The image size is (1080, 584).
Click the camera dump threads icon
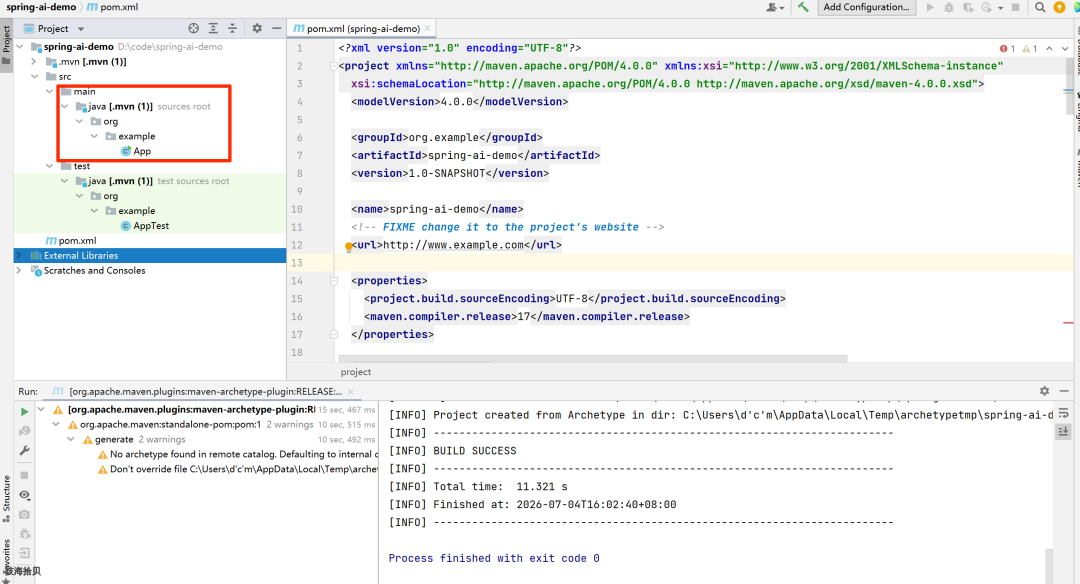click(25, 514)
